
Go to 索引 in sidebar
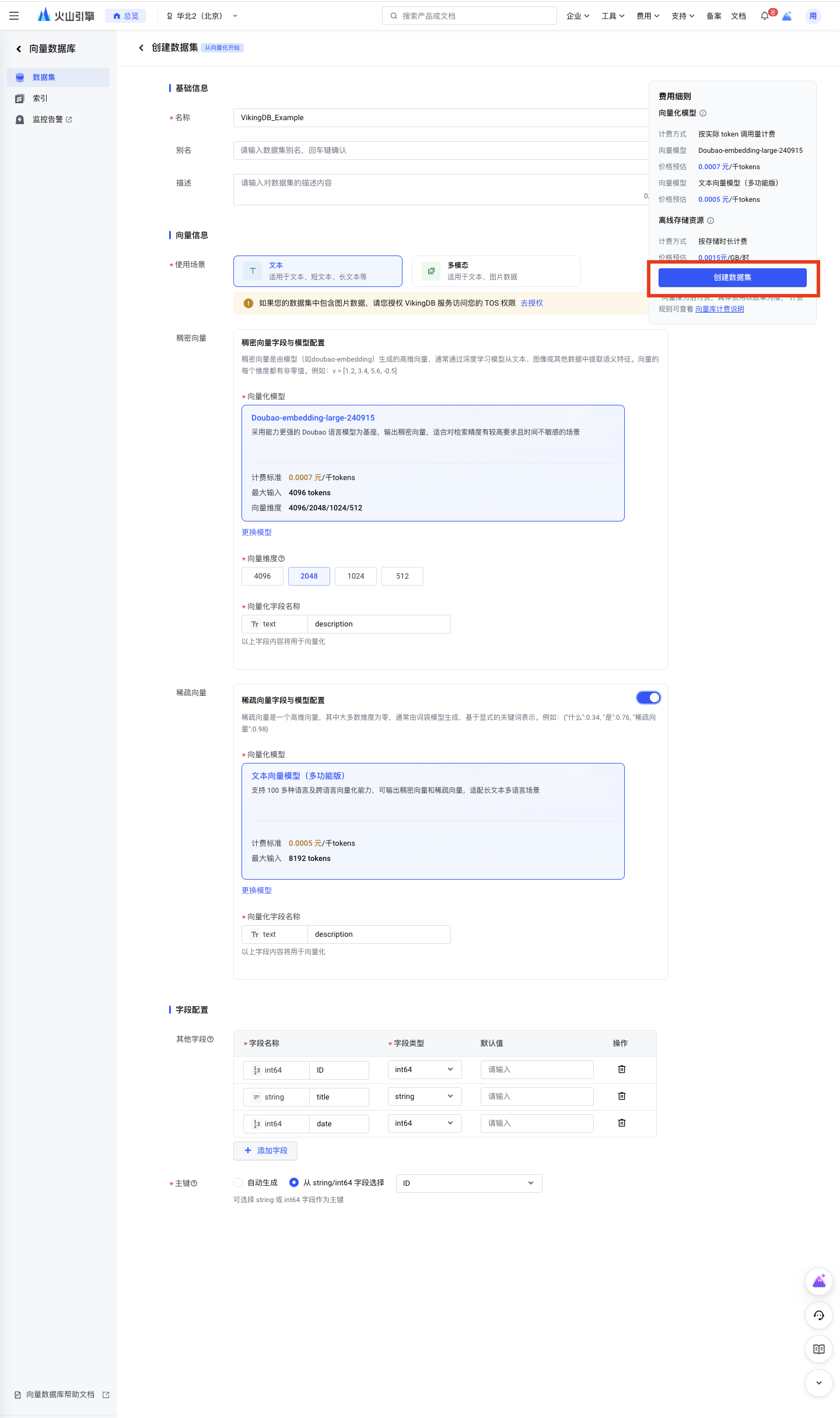tap(40, 99)
